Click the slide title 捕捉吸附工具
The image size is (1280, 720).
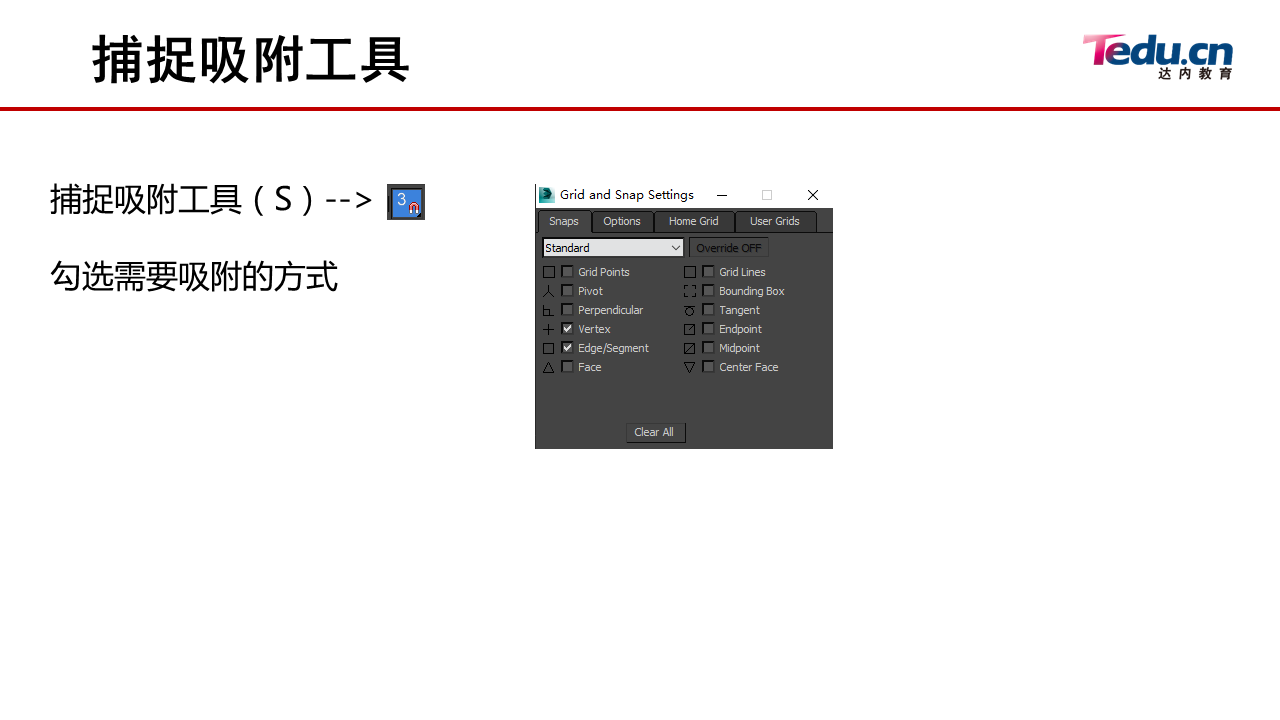pyautogui.click(x=251, y=59)
